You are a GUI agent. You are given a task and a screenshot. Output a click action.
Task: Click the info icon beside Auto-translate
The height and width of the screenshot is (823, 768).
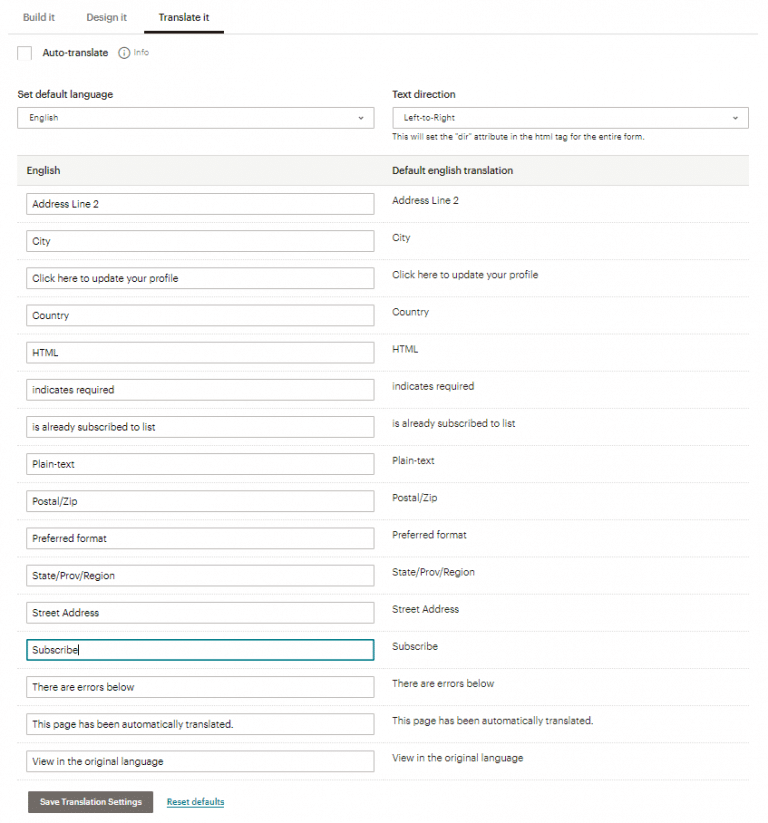coord(122,53)
